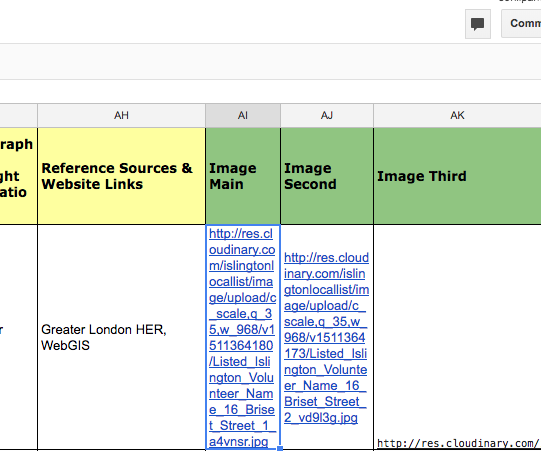Select column AI header
Screen dimensions: 541x451
(243, 116)
